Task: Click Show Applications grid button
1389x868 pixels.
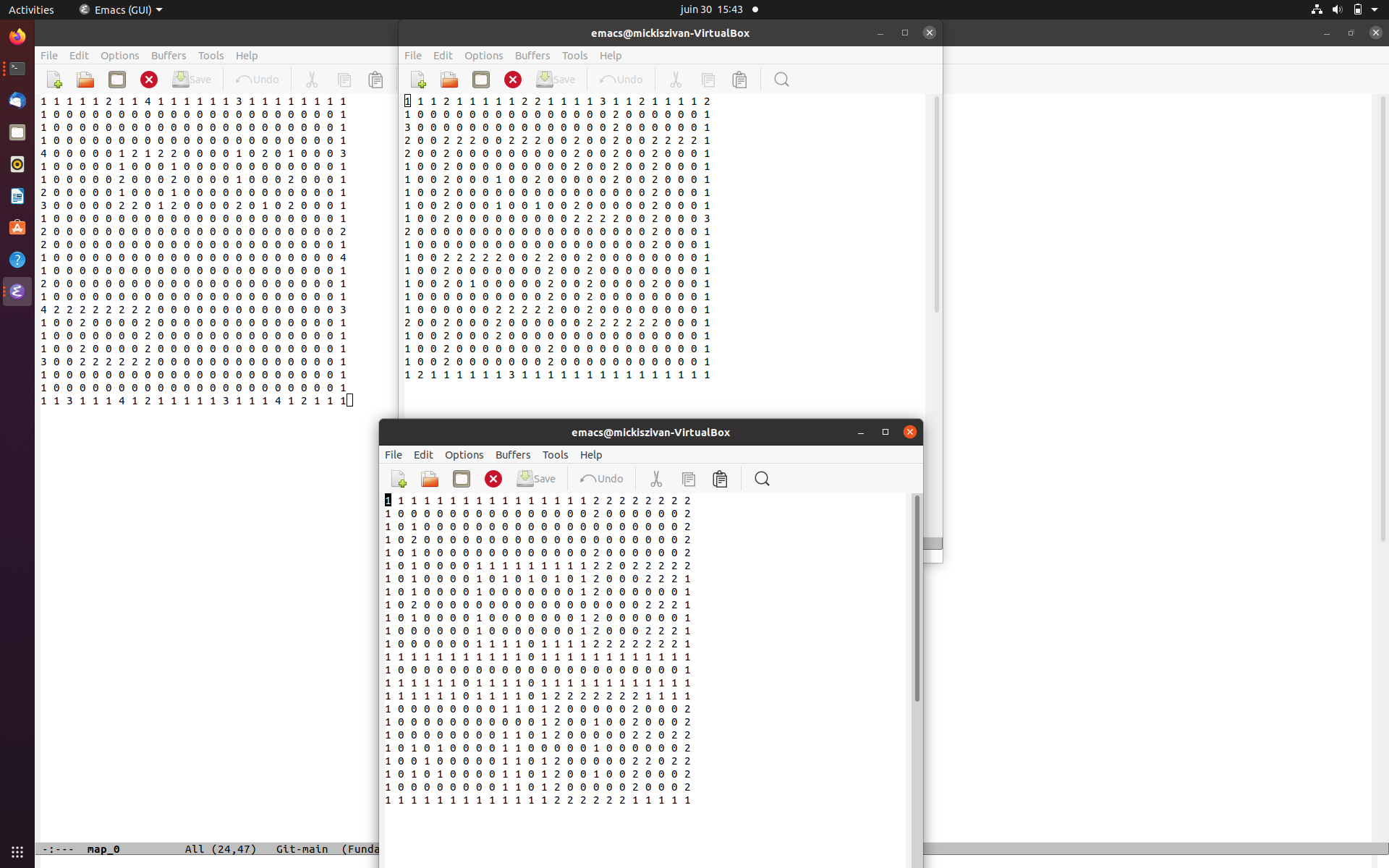Action: click(17, 851)
